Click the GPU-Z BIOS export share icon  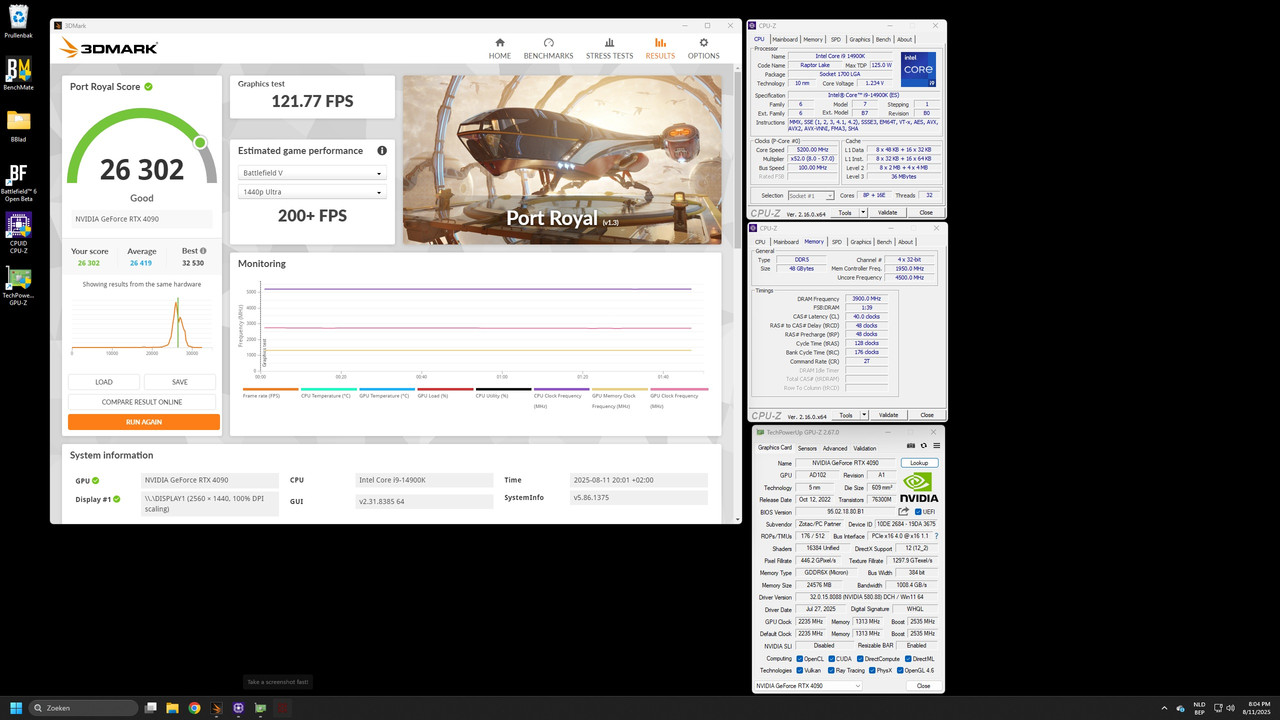tap(904, 511)
